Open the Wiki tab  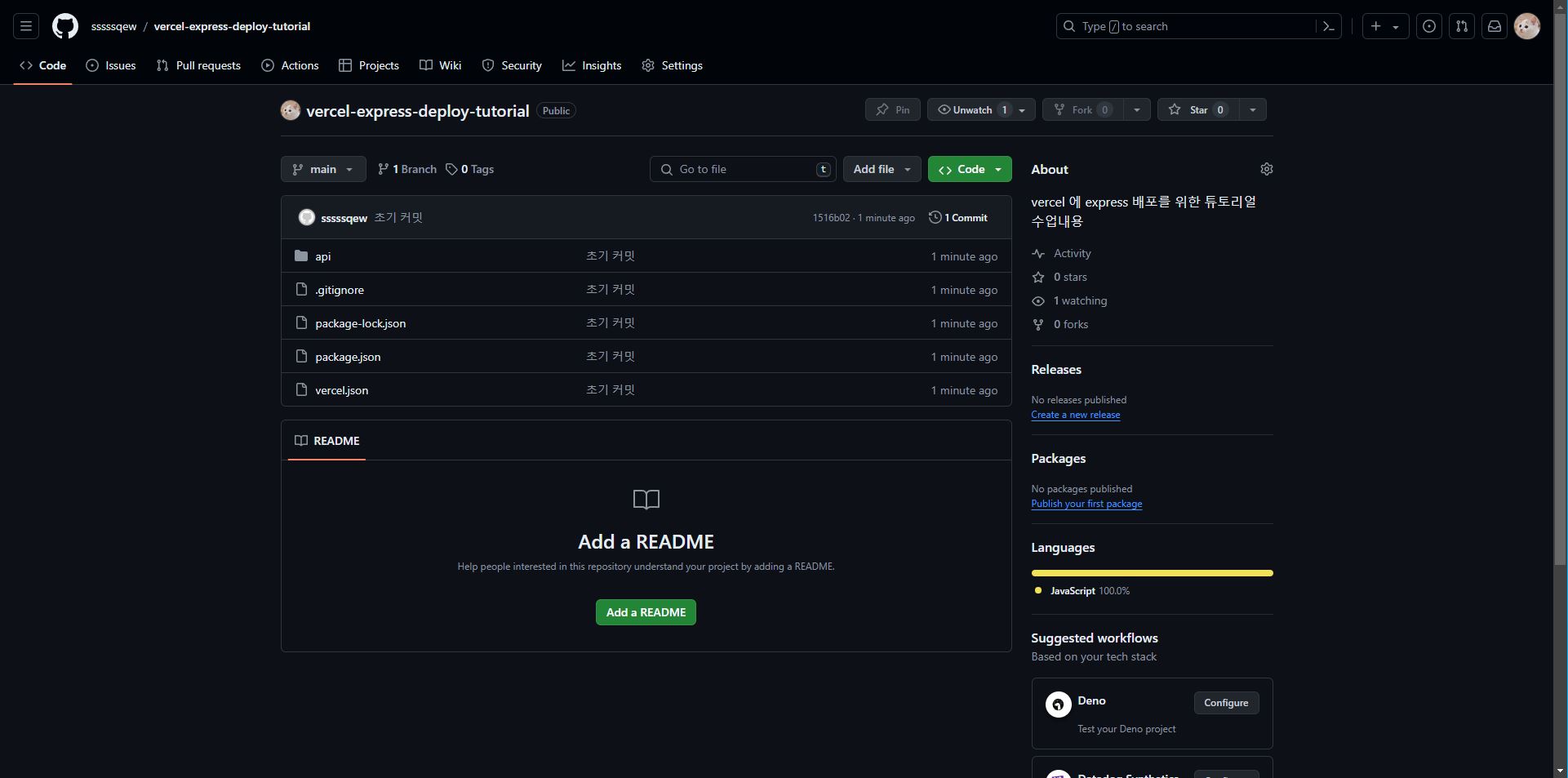pos(441,65)
